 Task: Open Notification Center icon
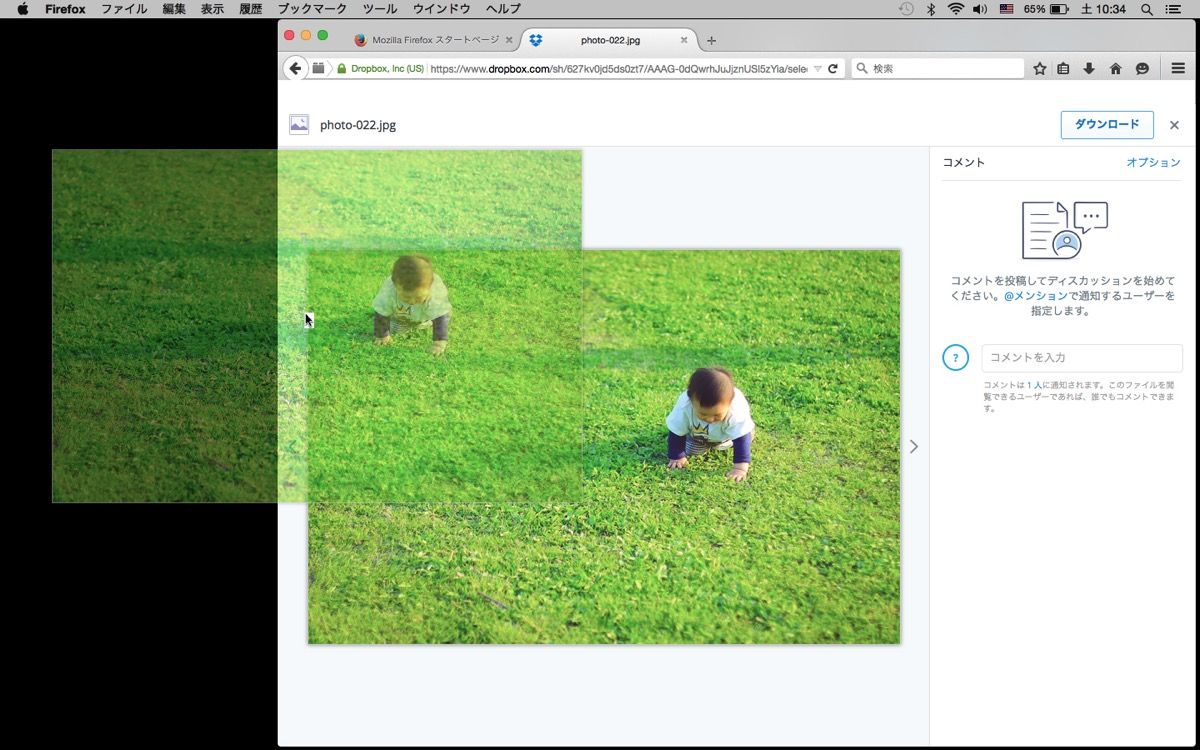(1174, 9)
